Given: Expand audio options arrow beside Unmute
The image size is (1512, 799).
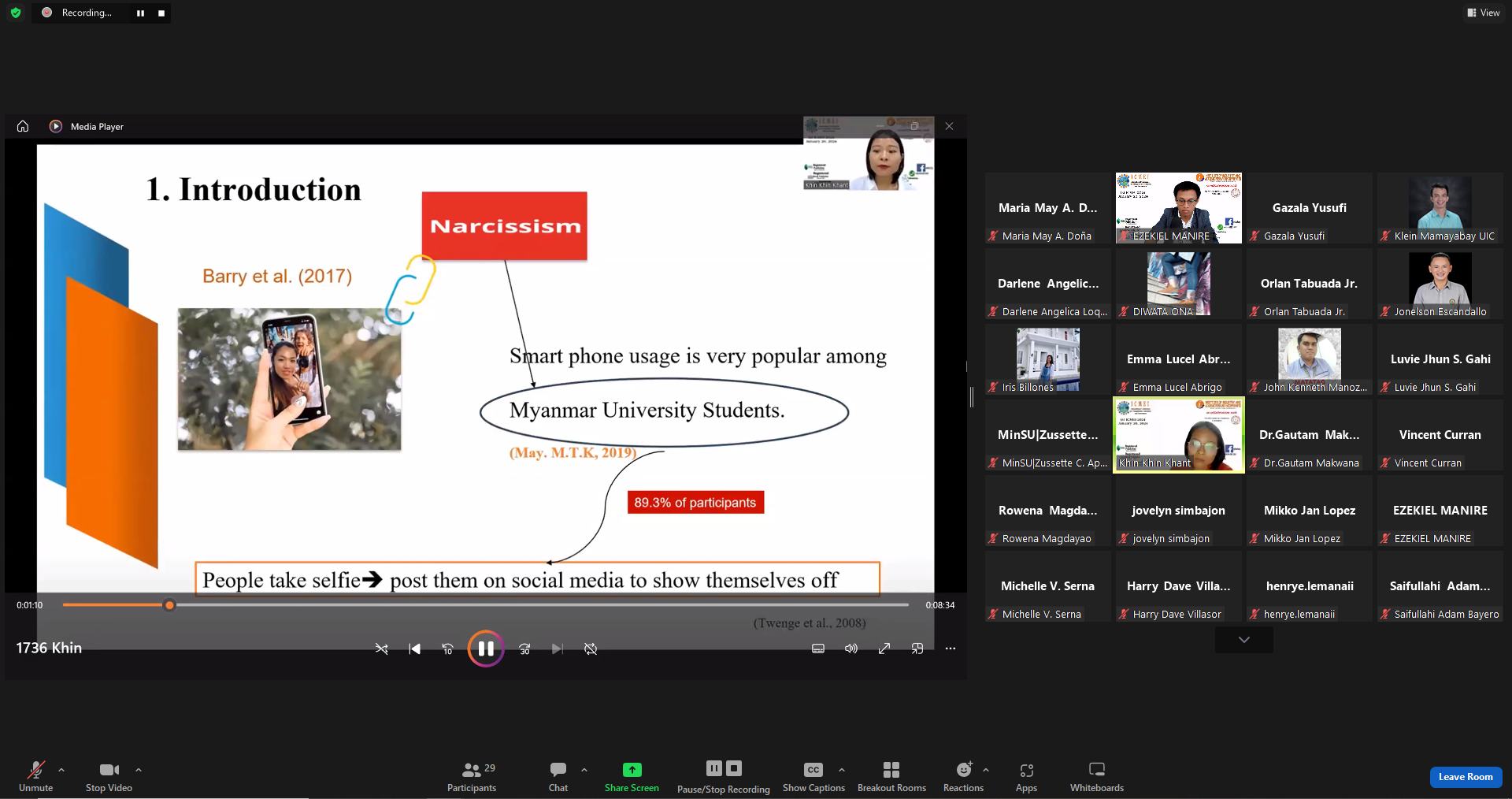Looking at the screenshot, I should pos(61,770).
